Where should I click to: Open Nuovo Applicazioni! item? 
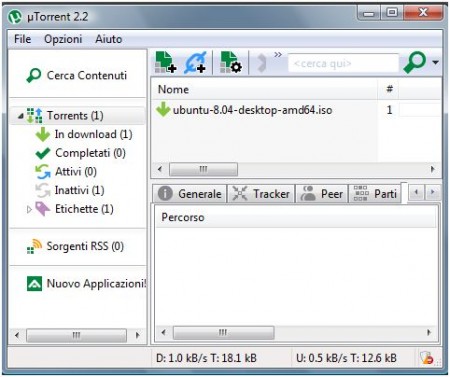[96, 284]
